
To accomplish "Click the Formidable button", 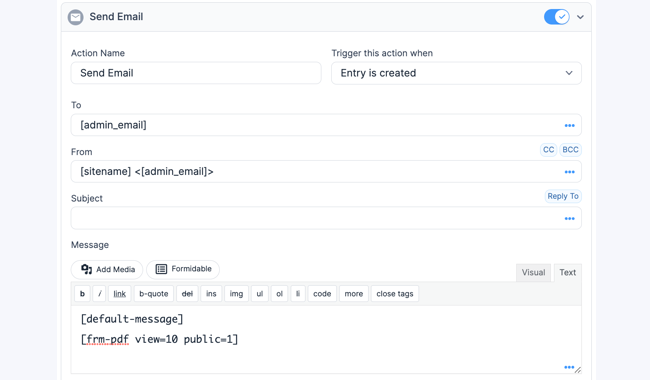I will click(x=183, y=269).
